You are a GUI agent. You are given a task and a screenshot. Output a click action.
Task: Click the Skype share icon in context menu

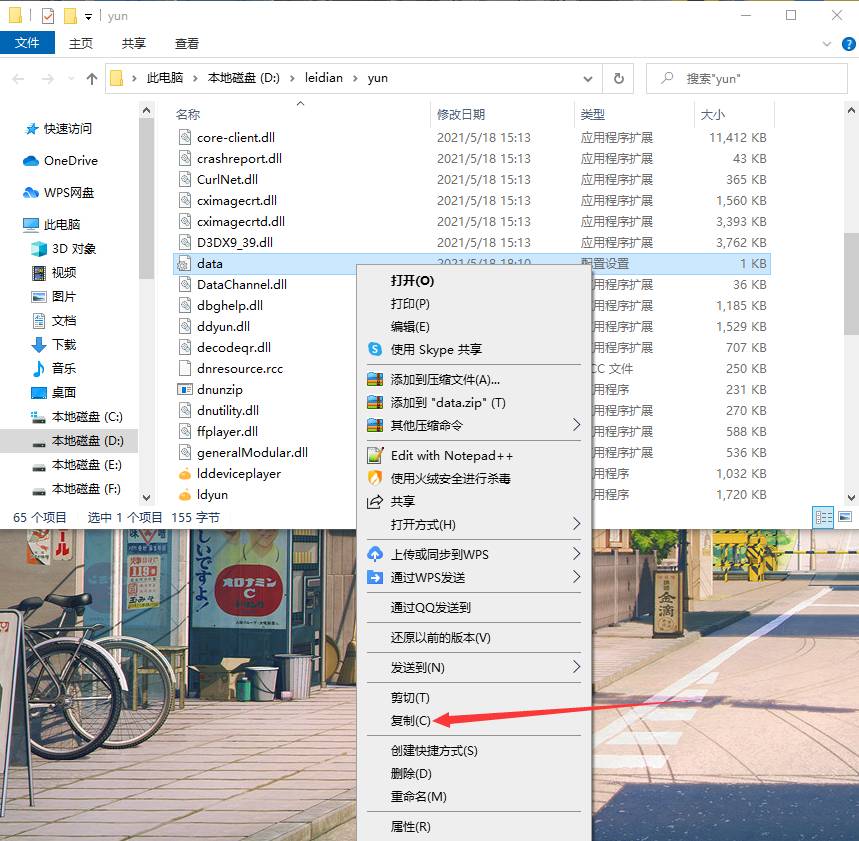pyautogui.click(x=375, y=349)
